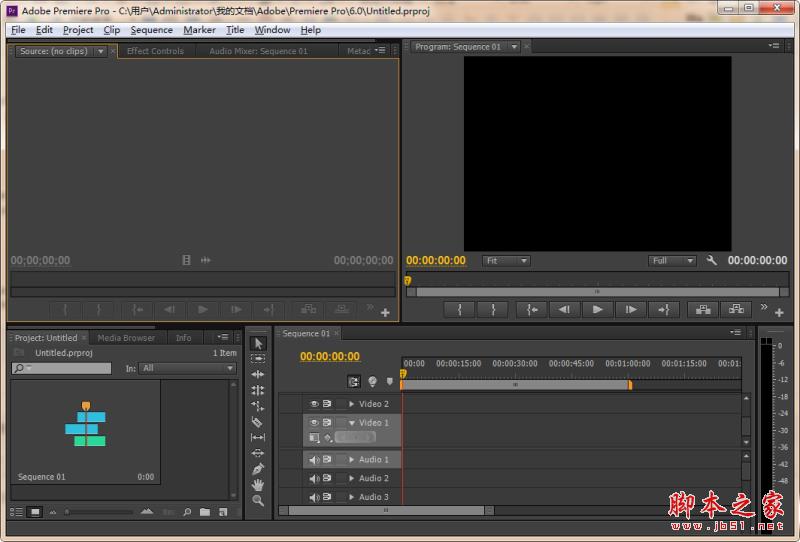The width and height of the screenshot is (800, 542).
Task: Step forward one frame in Program monitor
Action: point(631,309)
